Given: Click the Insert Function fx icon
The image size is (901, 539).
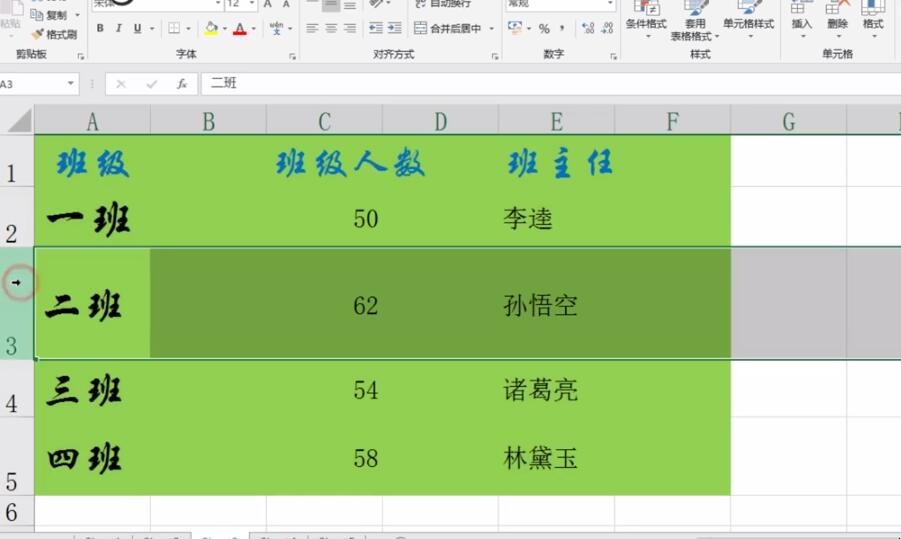Looking at the screenshot, I should 182,84.
